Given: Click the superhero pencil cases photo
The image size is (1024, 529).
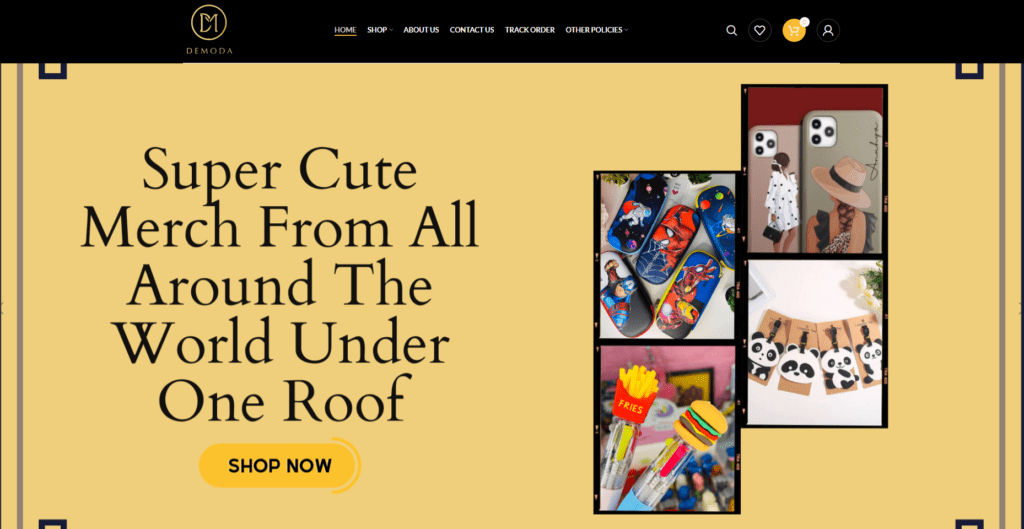Looking at the screenshot, I should pos(667,255).
